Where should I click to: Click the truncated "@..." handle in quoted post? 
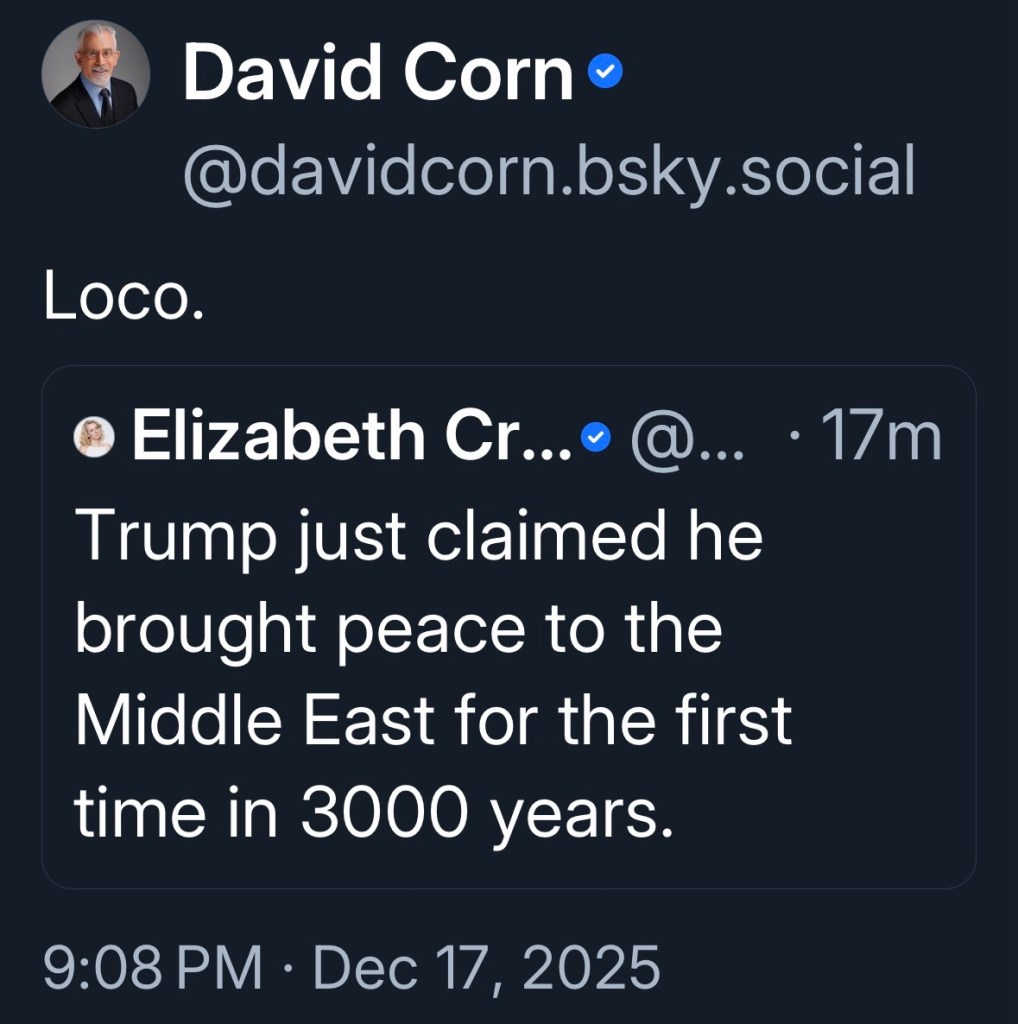tap(687, 437)
